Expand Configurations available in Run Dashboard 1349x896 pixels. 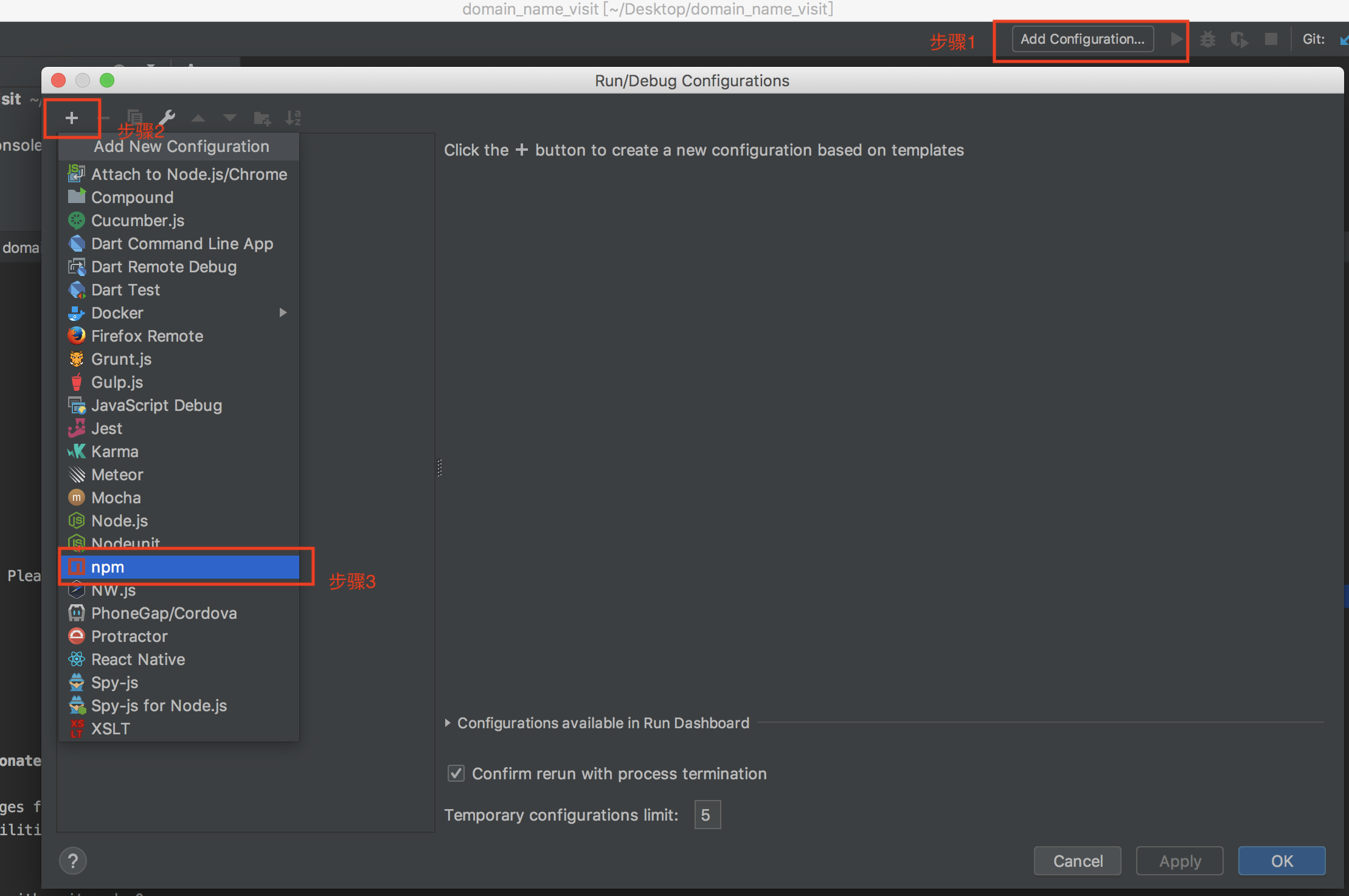pos(448,723)
